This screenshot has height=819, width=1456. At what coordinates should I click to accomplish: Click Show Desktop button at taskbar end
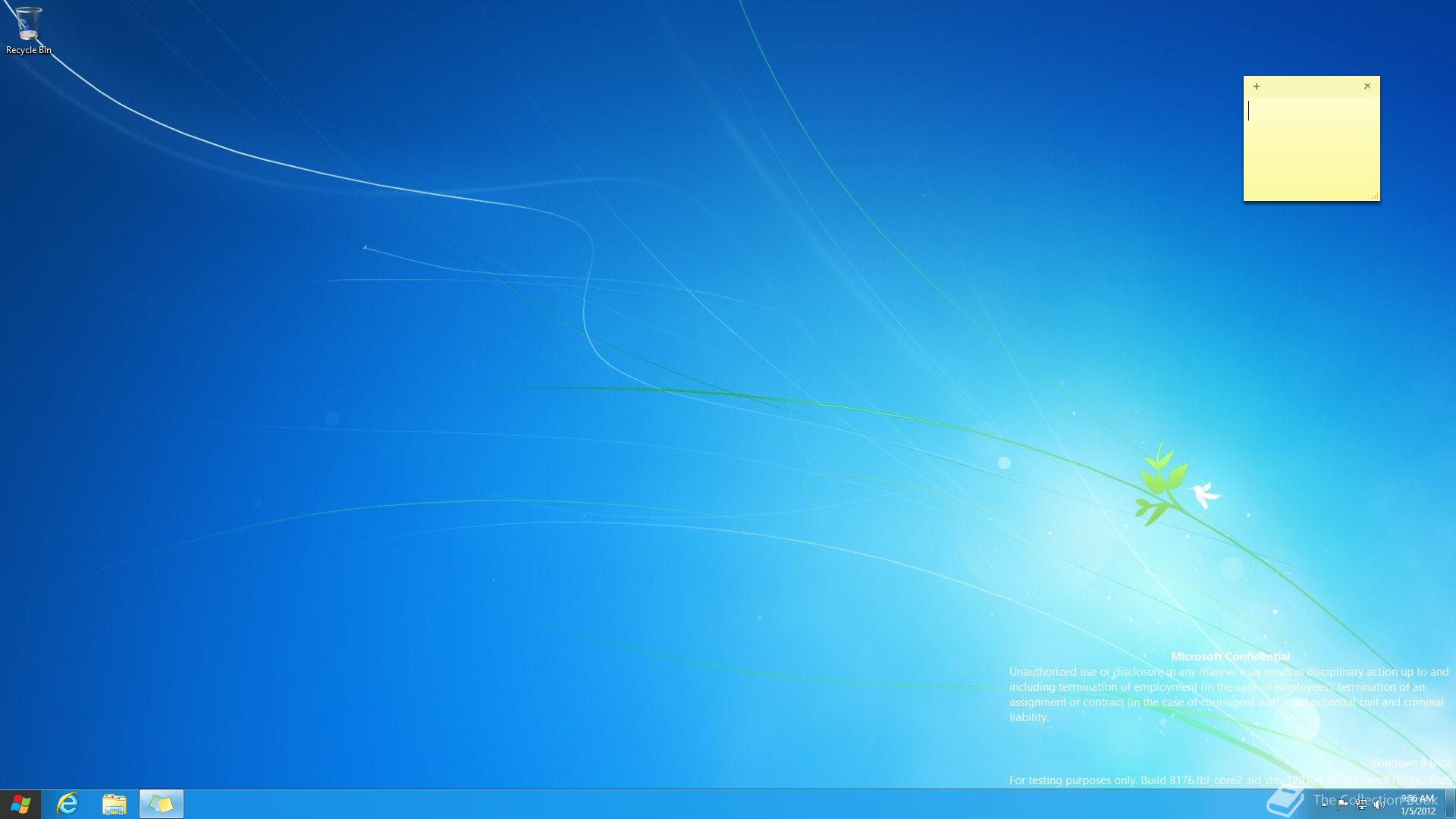coord(1450,805)
